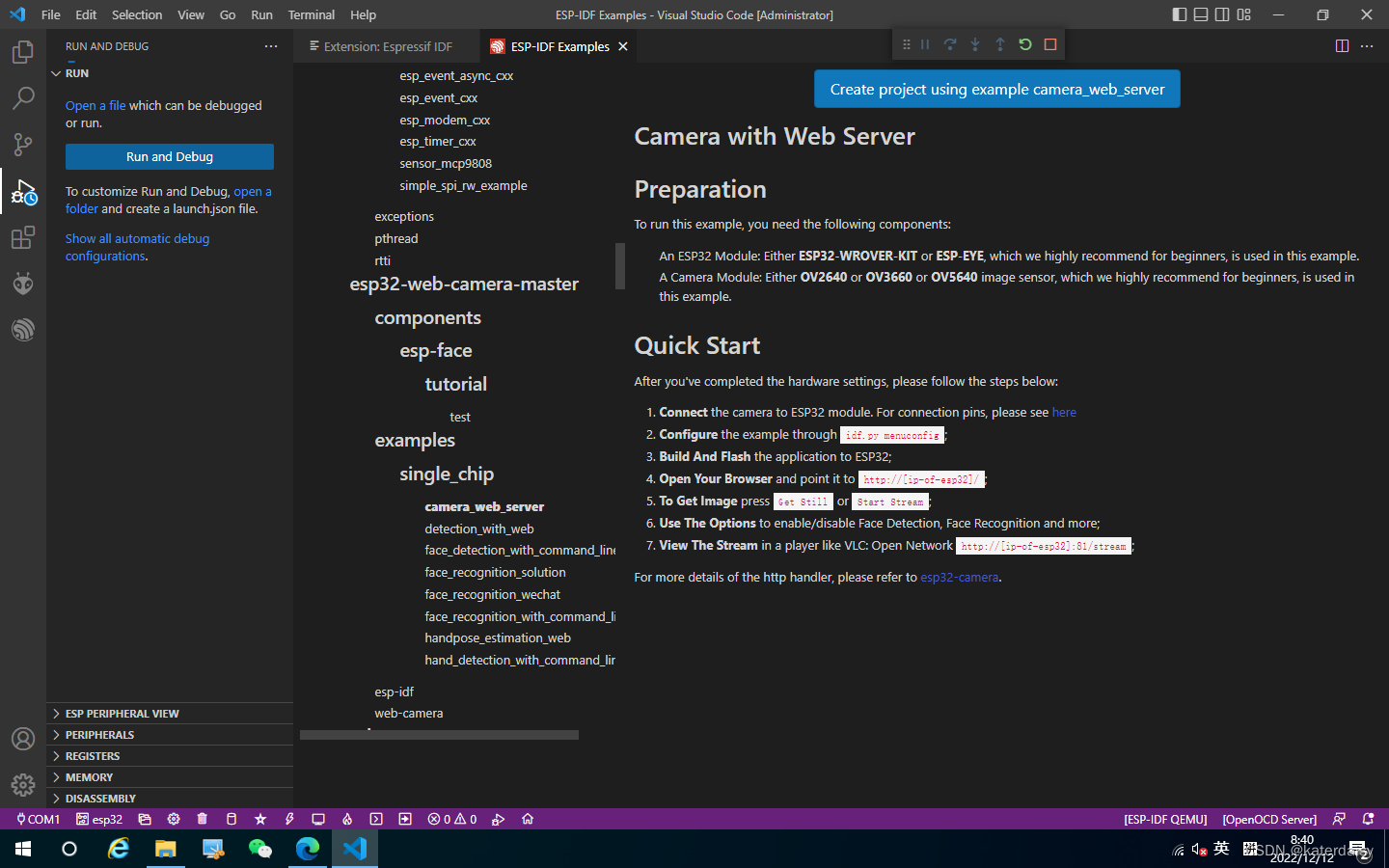Expand the MEMORY section
Screen dimensions: 1389x868
point(170,777)
